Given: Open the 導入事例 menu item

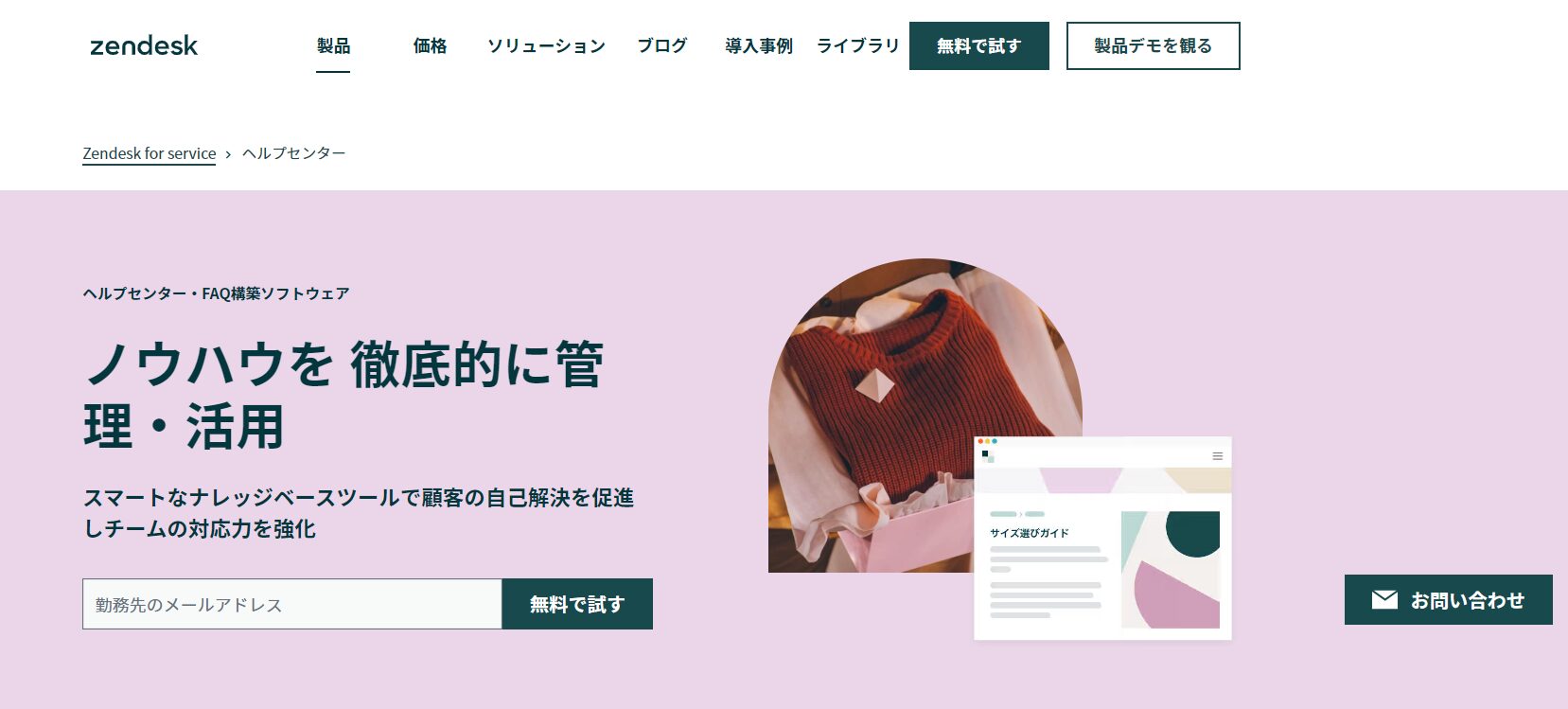Looking at the screenshot, I should [759, 45].
